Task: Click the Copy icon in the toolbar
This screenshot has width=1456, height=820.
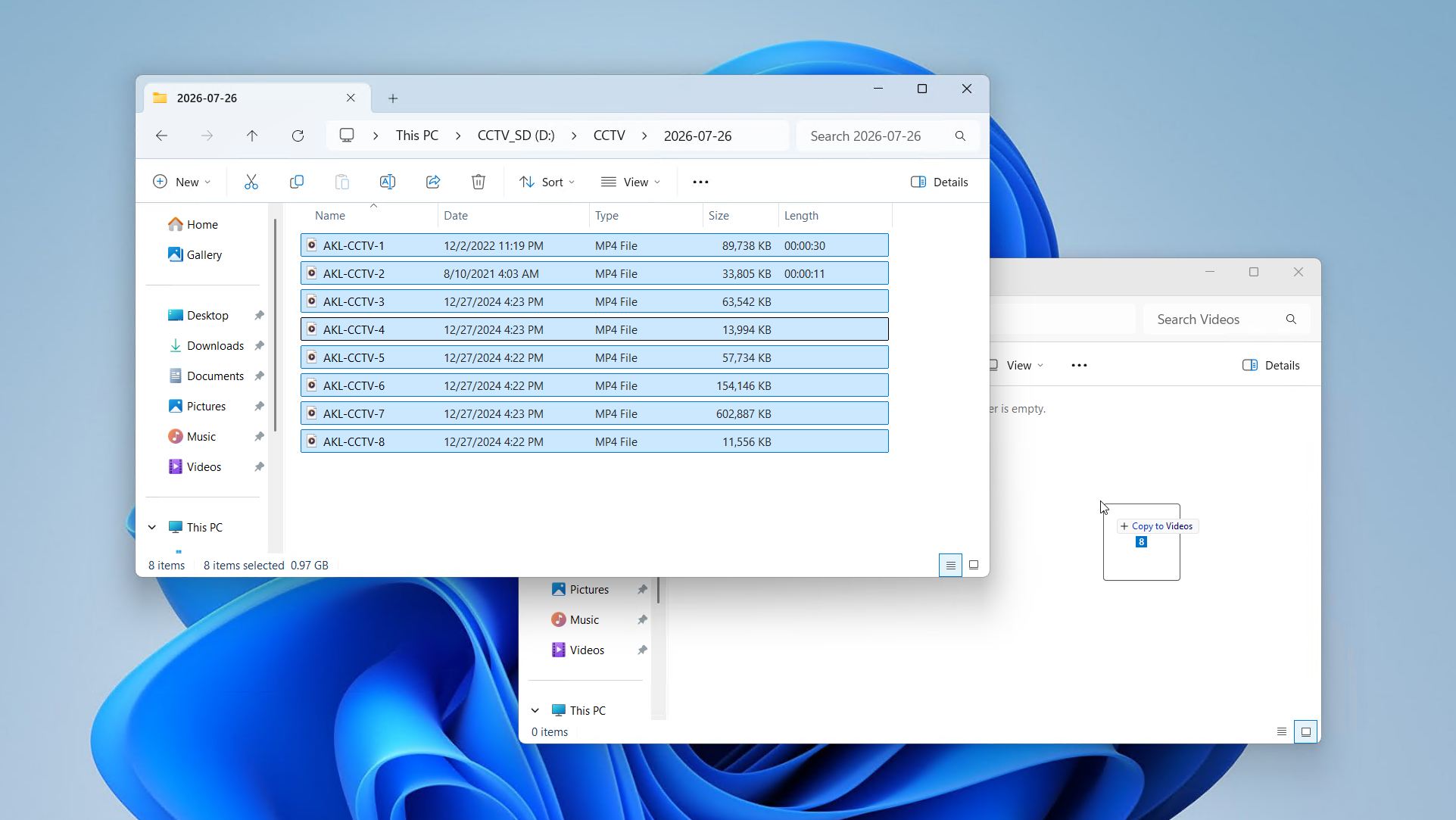Action: pyautogui.click(x=297, y=182)
